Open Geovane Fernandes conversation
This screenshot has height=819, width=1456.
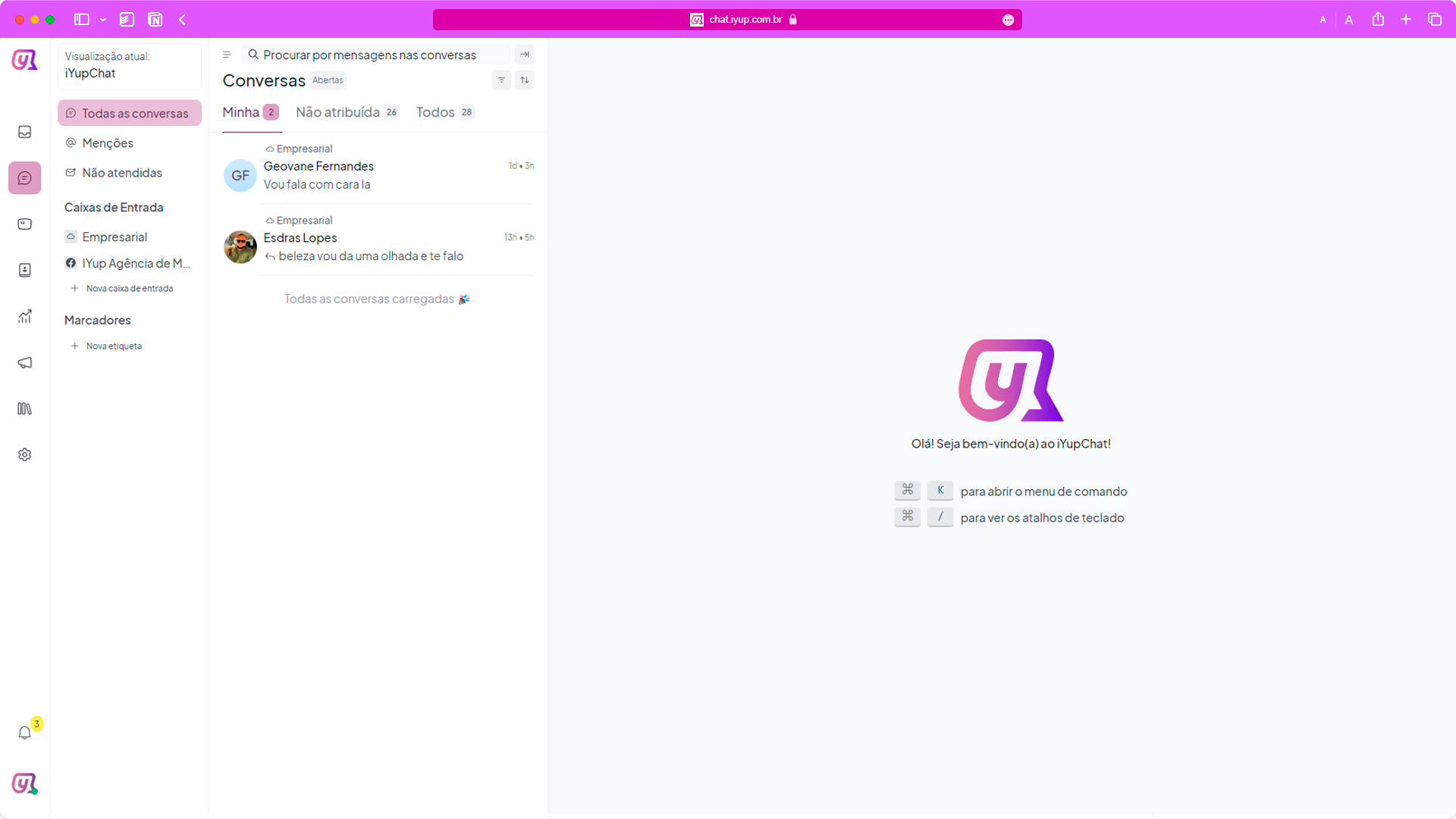point(379,174)
